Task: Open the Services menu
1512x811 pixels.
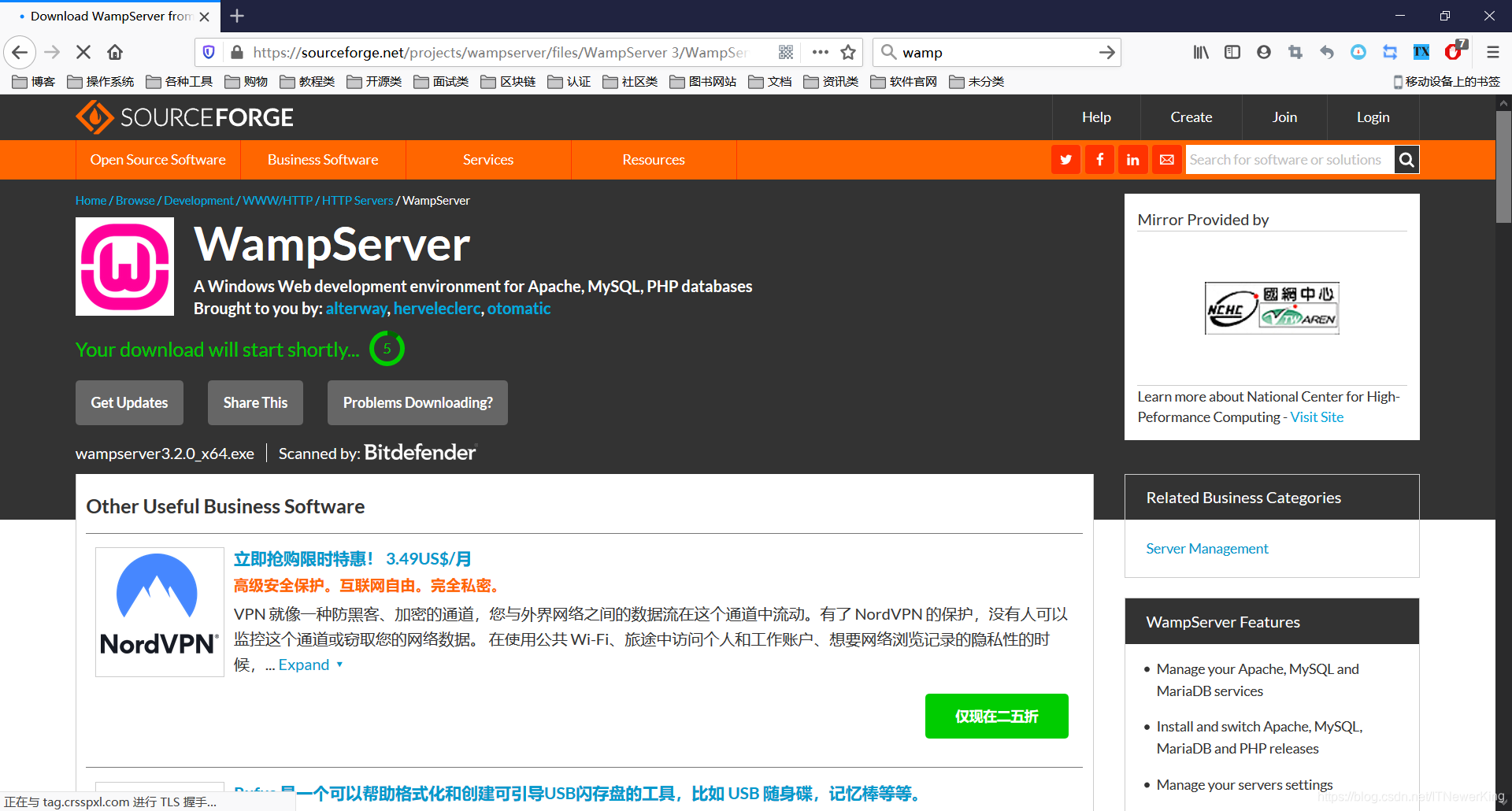Action: [488, 160]
